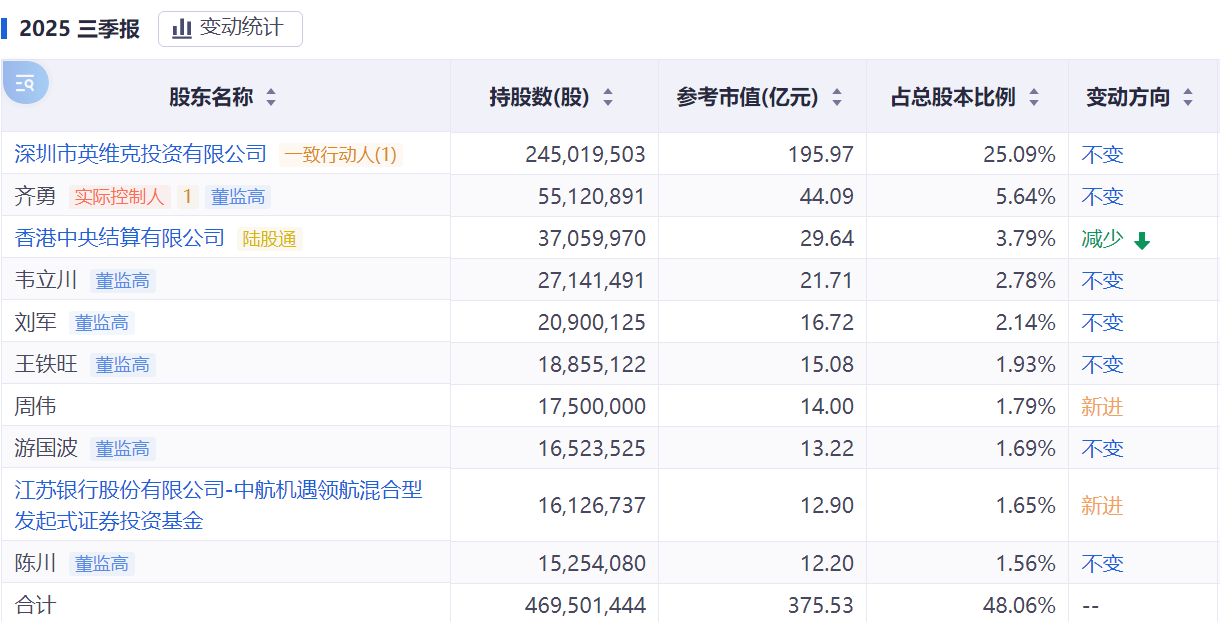Sort by 持股数(股) column arrows

click(x=608, y=97)
